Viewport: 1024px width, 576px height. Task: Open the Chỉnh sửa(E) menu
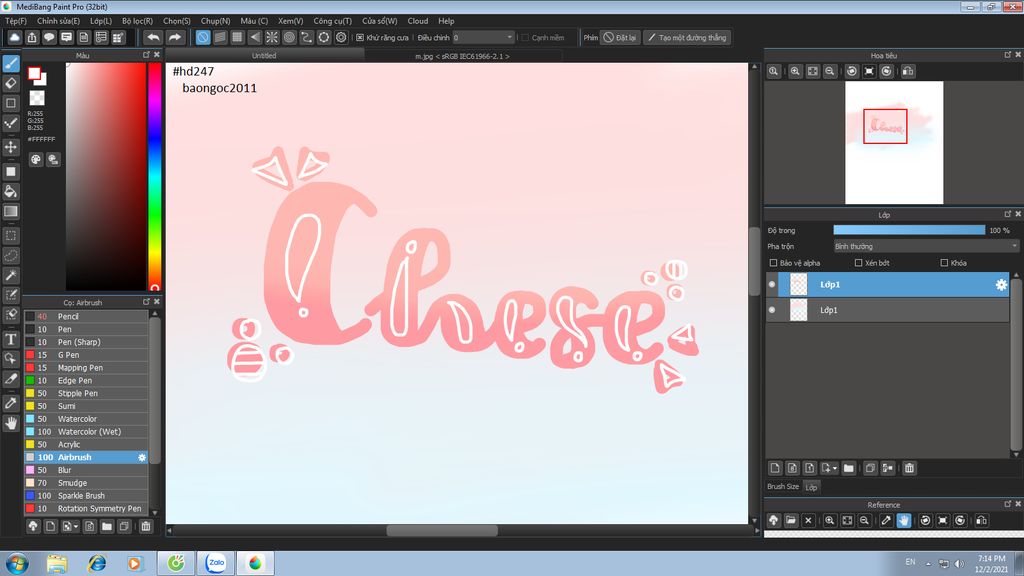tap(58, 21)
